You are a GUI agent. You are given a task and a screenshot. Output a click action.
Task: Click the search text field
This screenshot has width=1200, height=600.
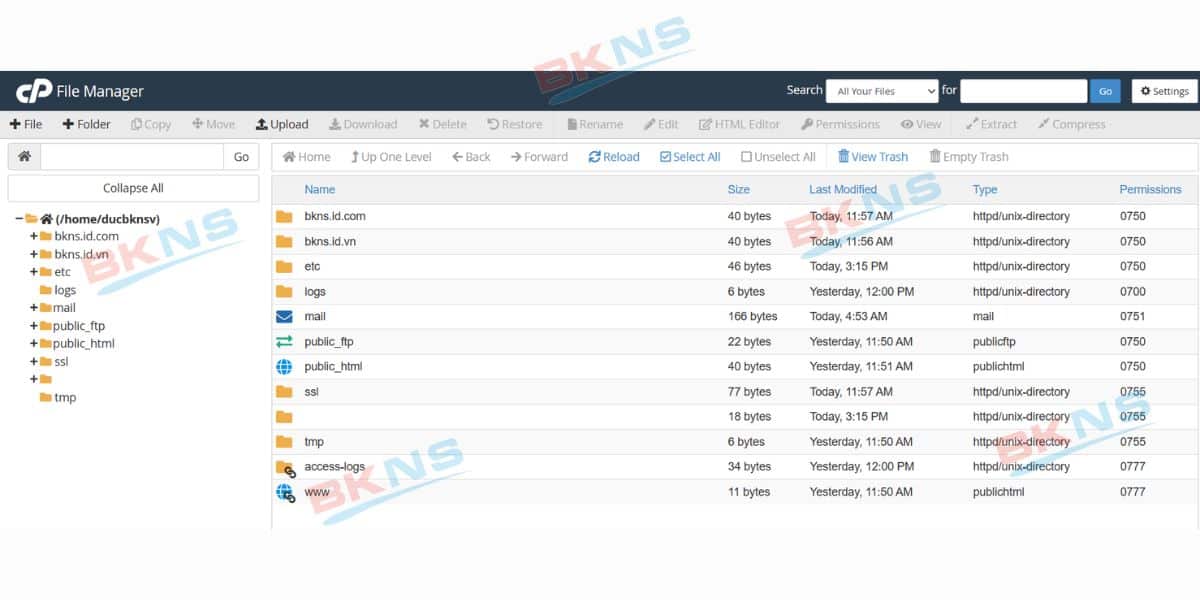1023,91
